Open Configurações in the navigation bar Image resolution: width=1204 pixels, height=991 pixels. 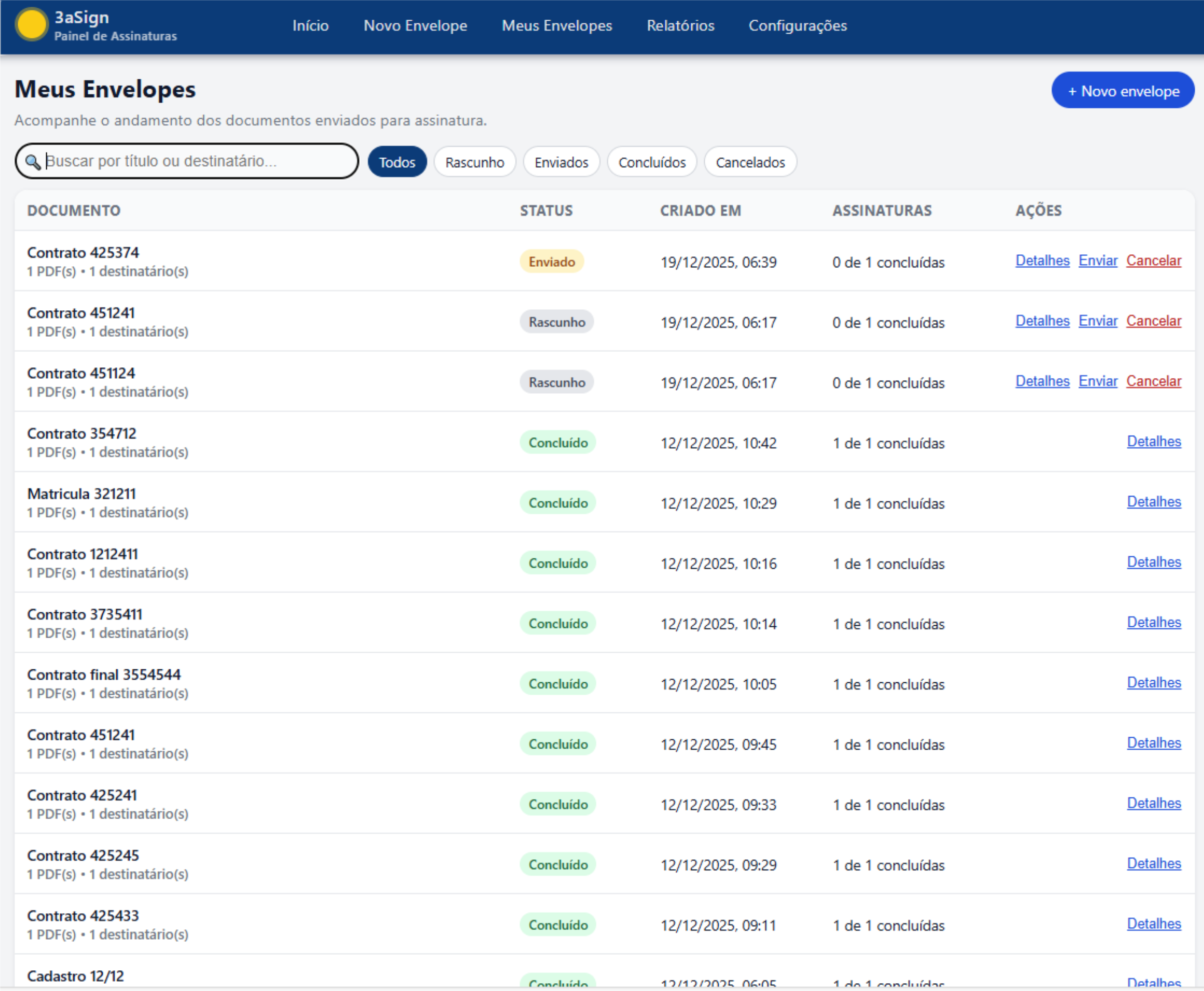[797, 26]
